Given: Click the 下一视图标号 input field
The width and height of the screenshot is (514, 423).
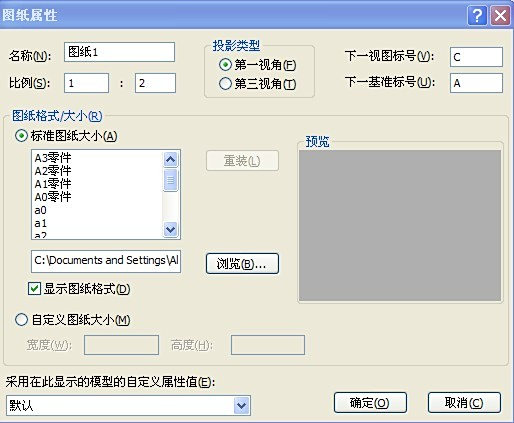Looking at the screenshot, I should 476,57.
